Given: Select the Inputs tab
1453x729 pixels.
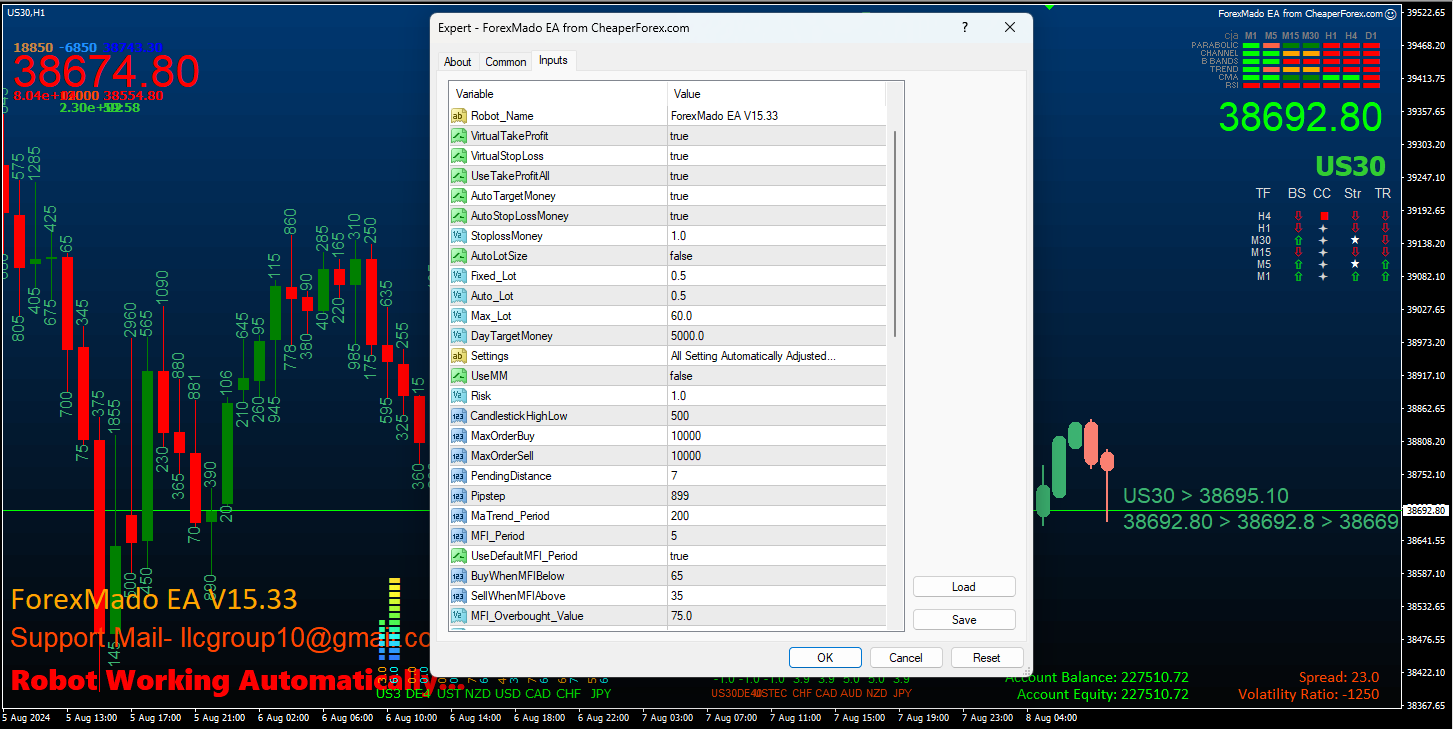Looking at the screenshot, I should tap(553, 60).
